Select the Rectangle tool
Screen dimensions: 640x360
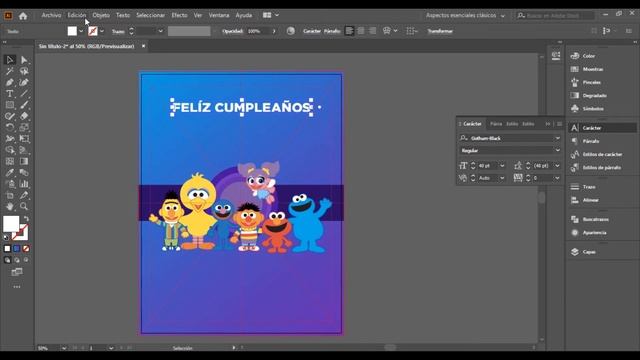[x=10, y=105]
